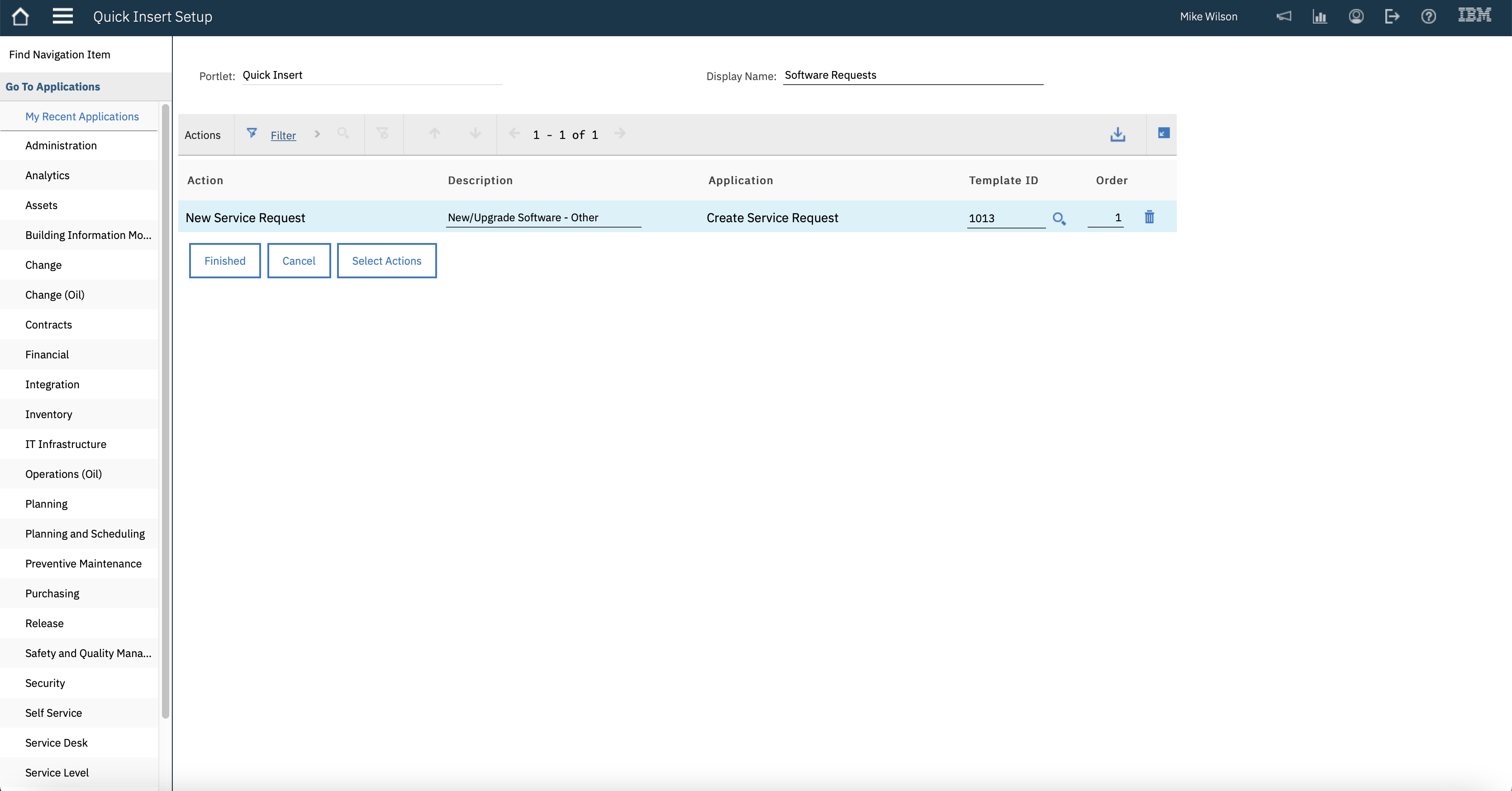Image resolution: width=1512 pixels, height=791 pixels.
Task: Click the Home icon in the header
Action: click(x=20, y=16)
